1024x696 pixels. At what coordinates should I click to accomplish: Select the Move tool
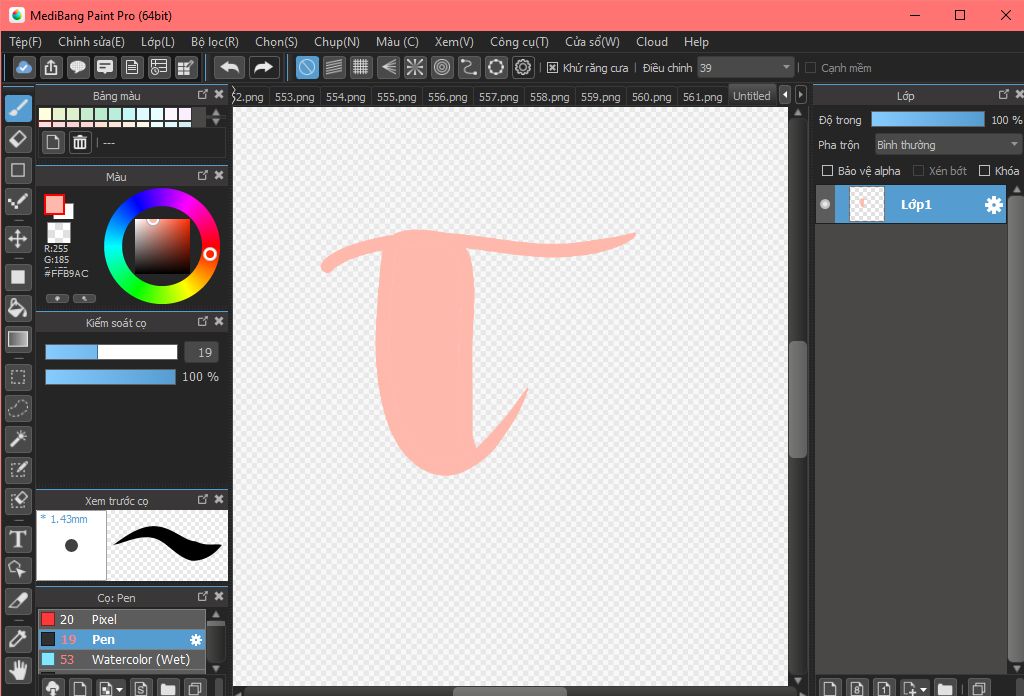[18, 238]
